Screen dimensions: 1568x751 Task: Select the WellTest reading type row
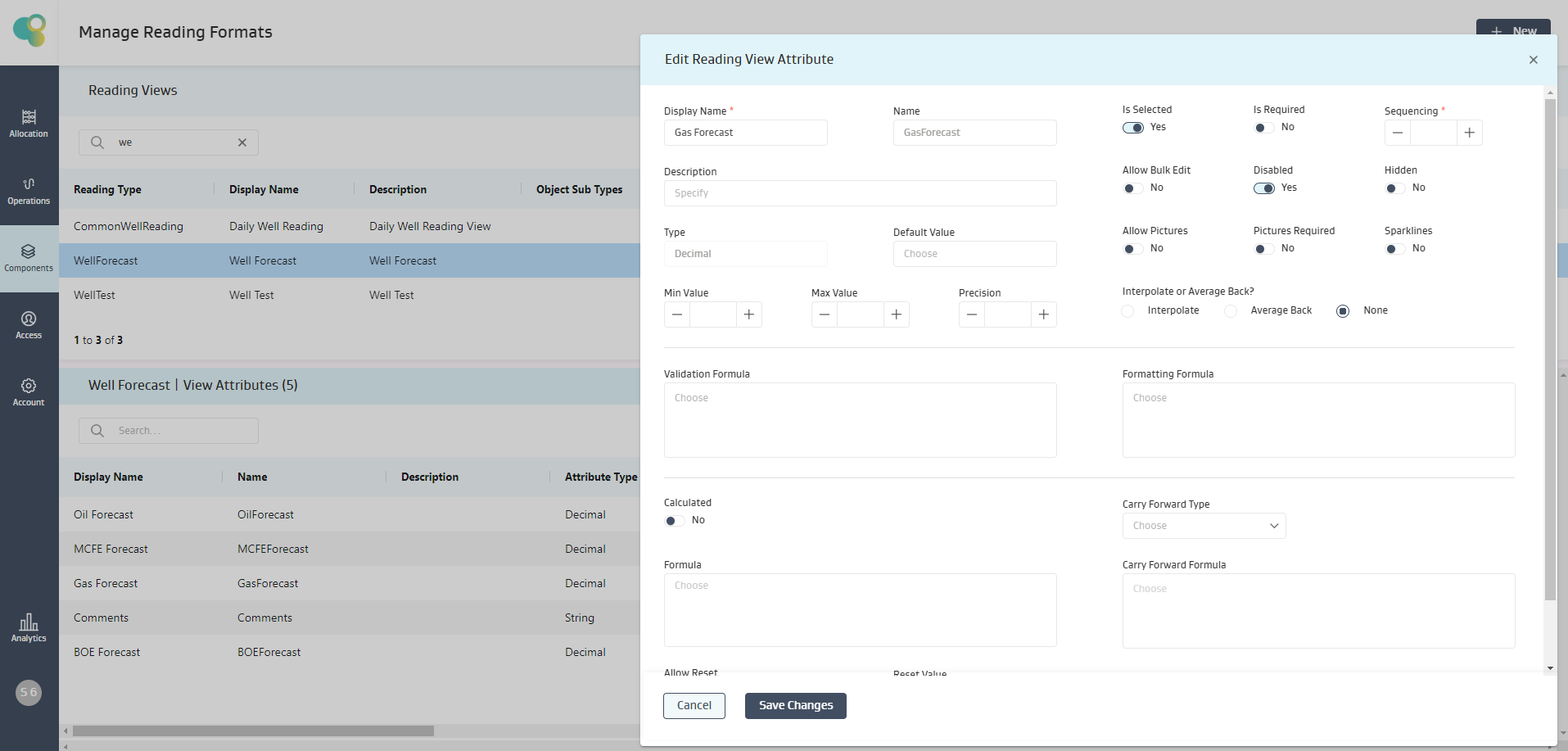click(95, 295)
